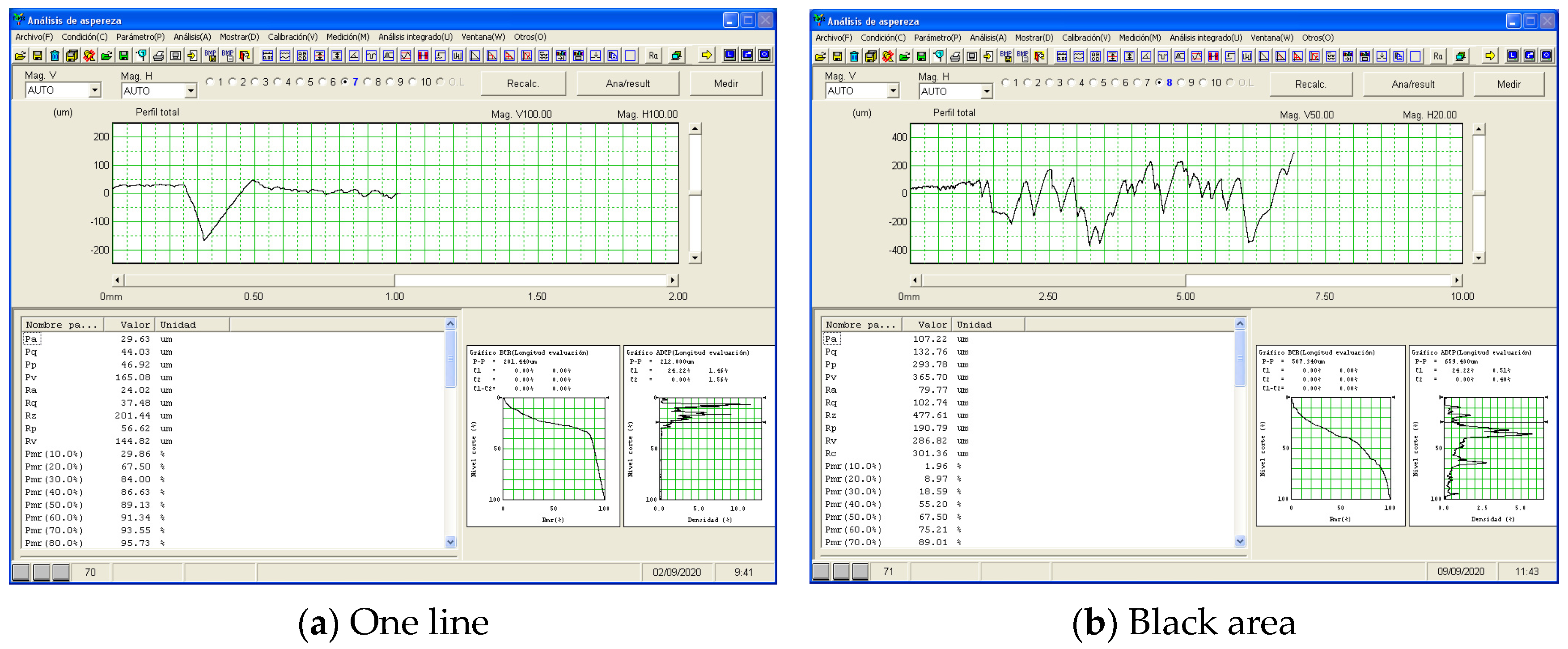The width and height of the screenshot is (1568, 649).
Task: Click the yellow floppy save icon in left window
Action: click(x=37, y=55)
